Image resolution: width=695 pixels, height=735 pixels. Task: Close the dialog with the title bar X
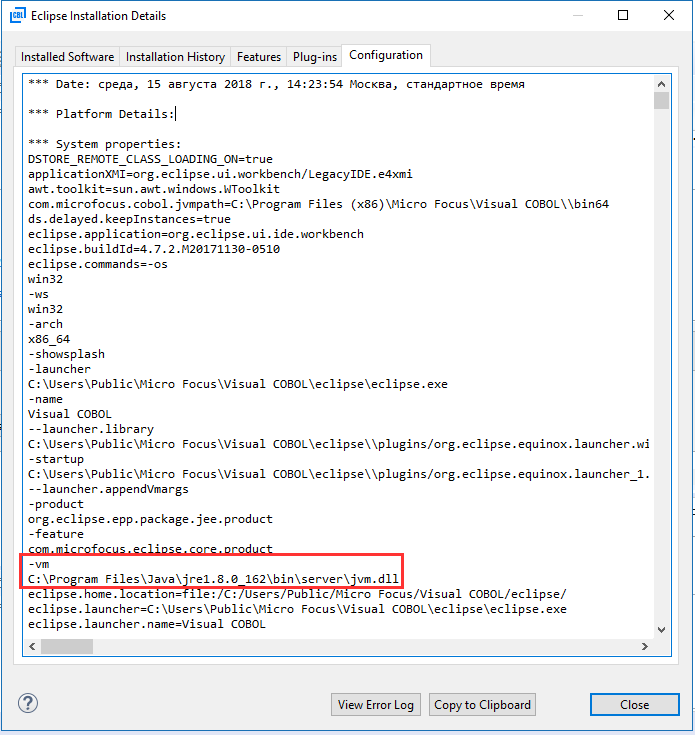[x=669, y=15]
